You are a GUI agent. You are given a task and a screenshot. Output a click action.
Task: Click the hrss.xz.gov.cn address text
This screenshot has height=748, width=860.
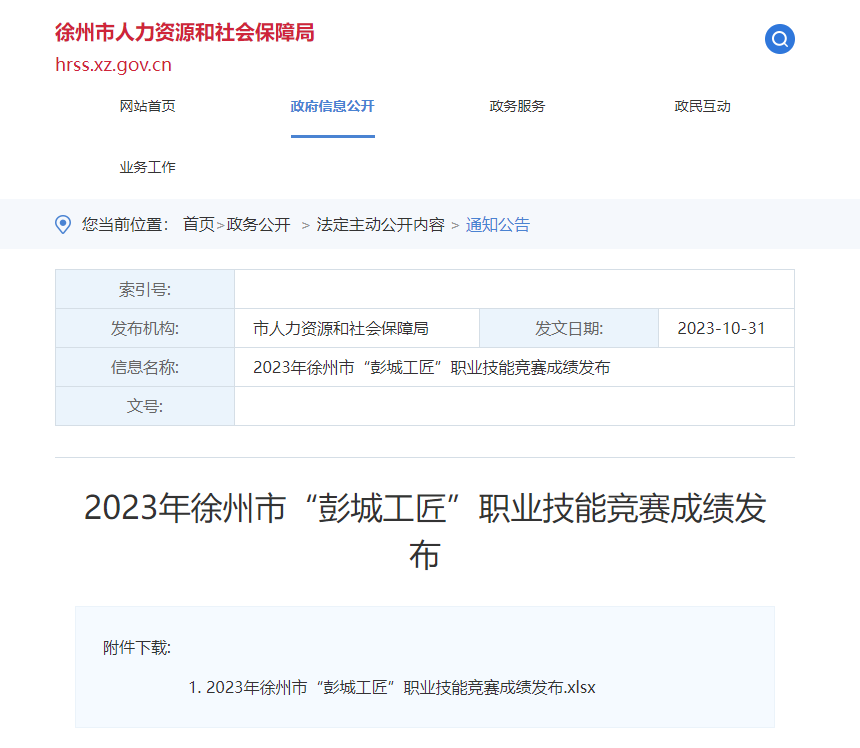(x=114, y=65)
